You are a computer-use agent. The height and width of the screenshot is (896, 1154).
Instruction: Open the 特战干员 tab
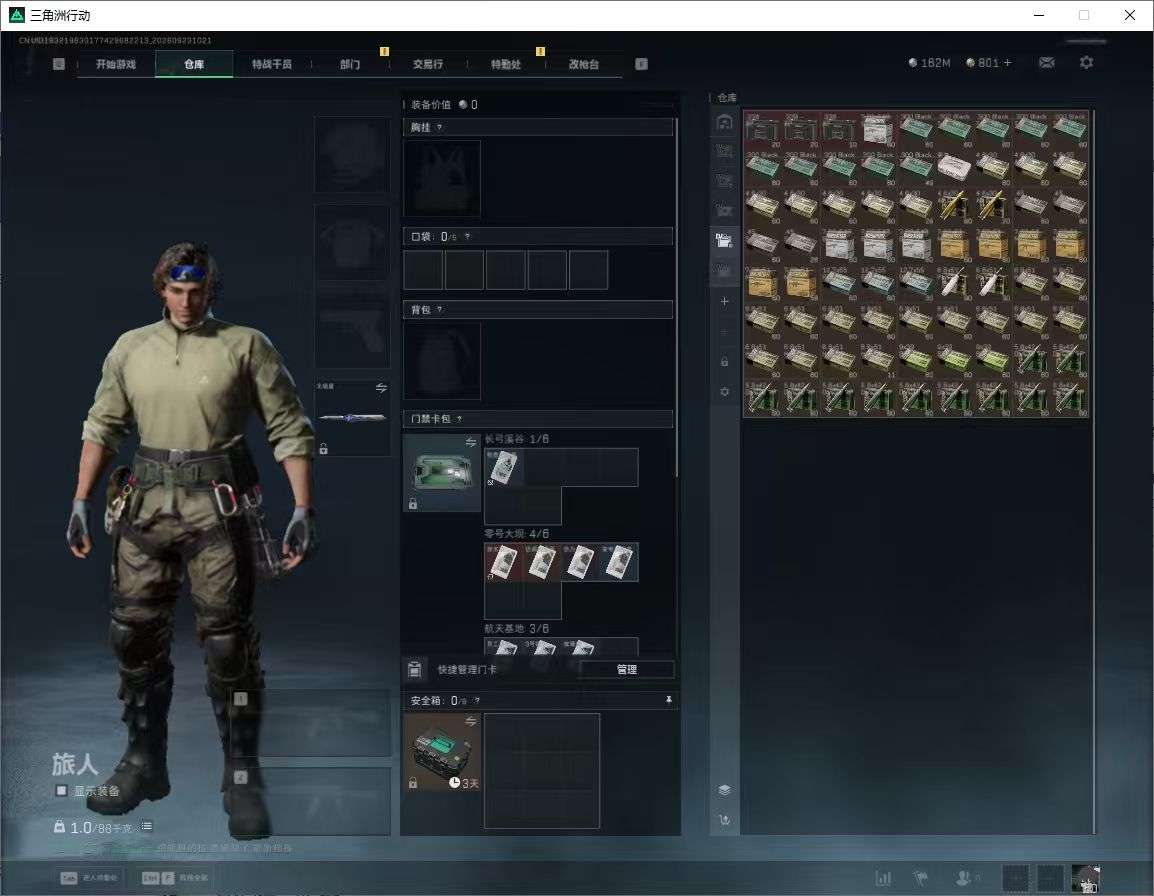point(272,64)
